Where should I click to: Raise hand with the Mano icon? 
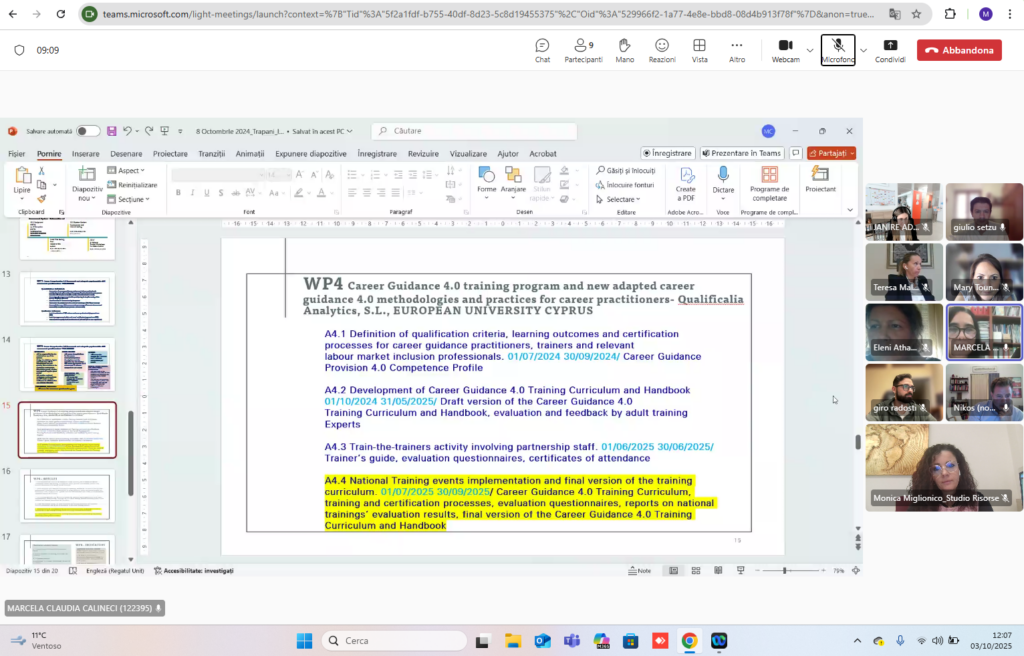pos(624,50)
